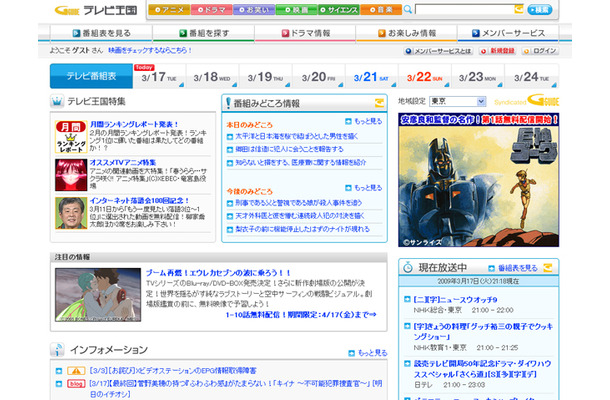
Task: Click もっと見る in インフォメーション section
Action: pyautogui.click(x=368, y=353)
